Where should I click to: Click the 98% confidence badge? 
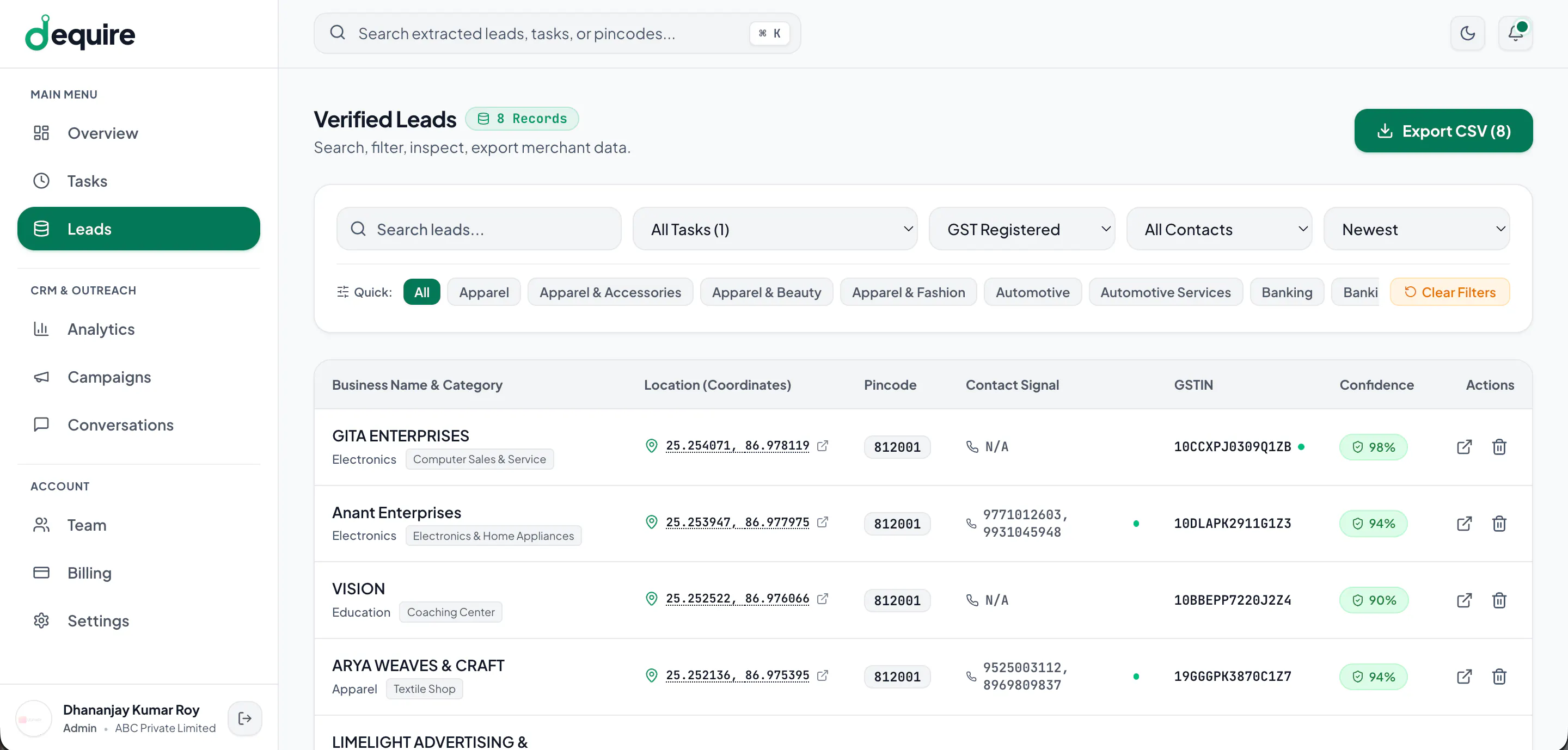1373,447
